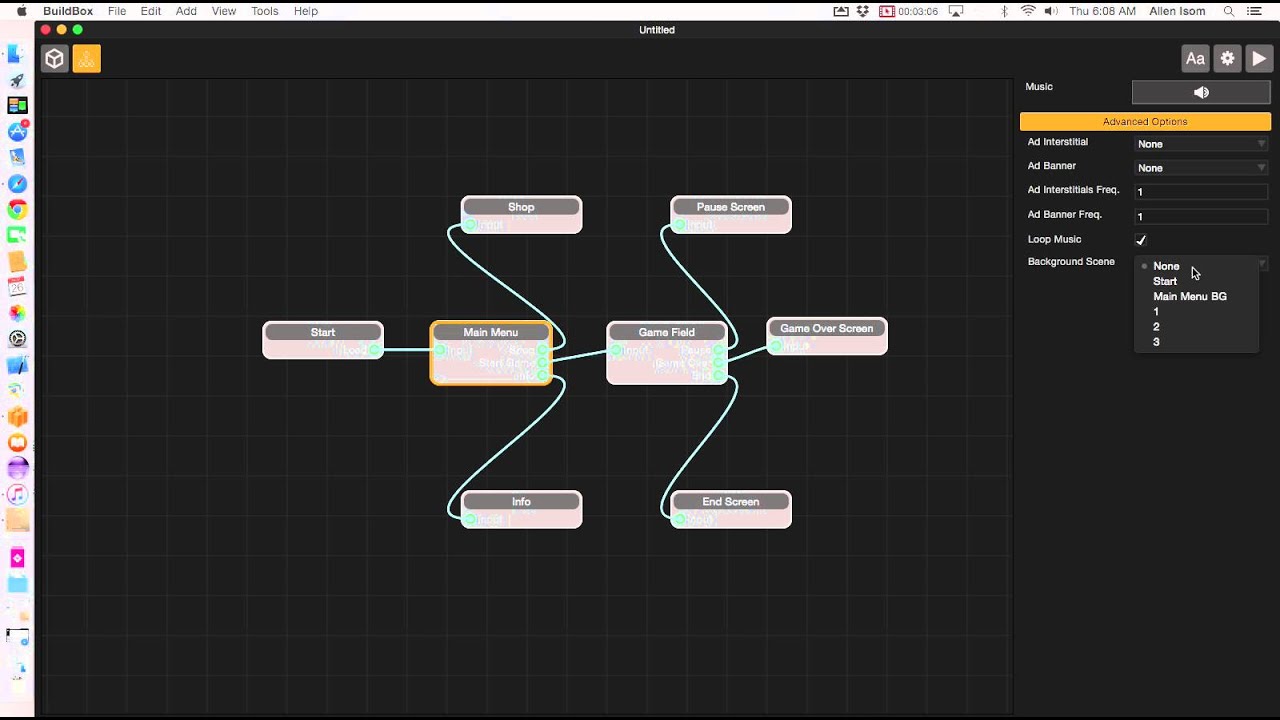Select the orange mind map view icon
1280x720 pixels.
pyautogui.click(x=87, y=59)
